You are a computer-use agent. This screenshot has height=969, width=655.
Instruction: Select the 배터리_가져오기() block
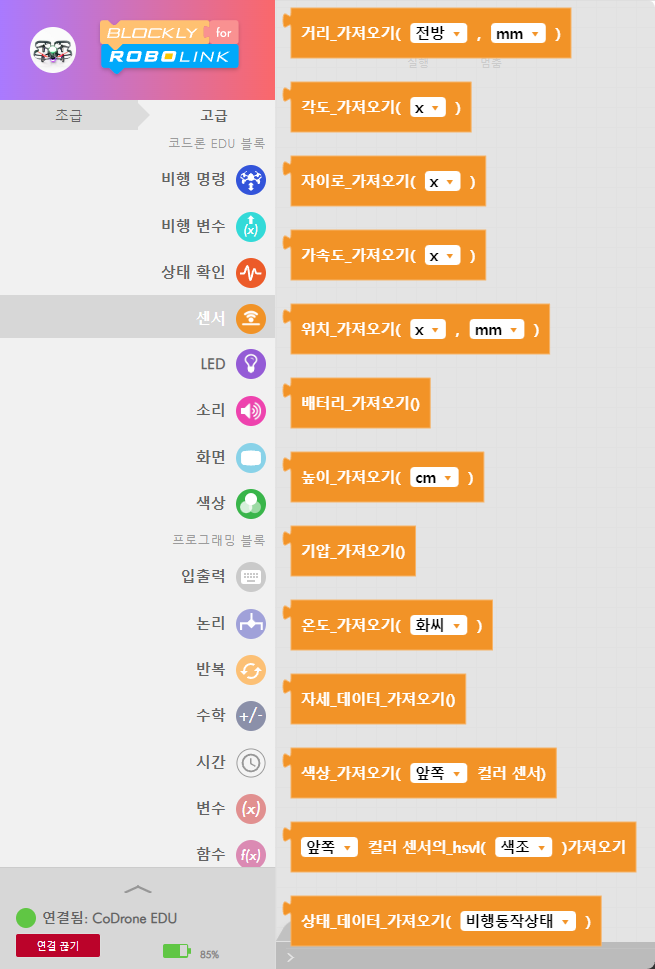point(360,404)
